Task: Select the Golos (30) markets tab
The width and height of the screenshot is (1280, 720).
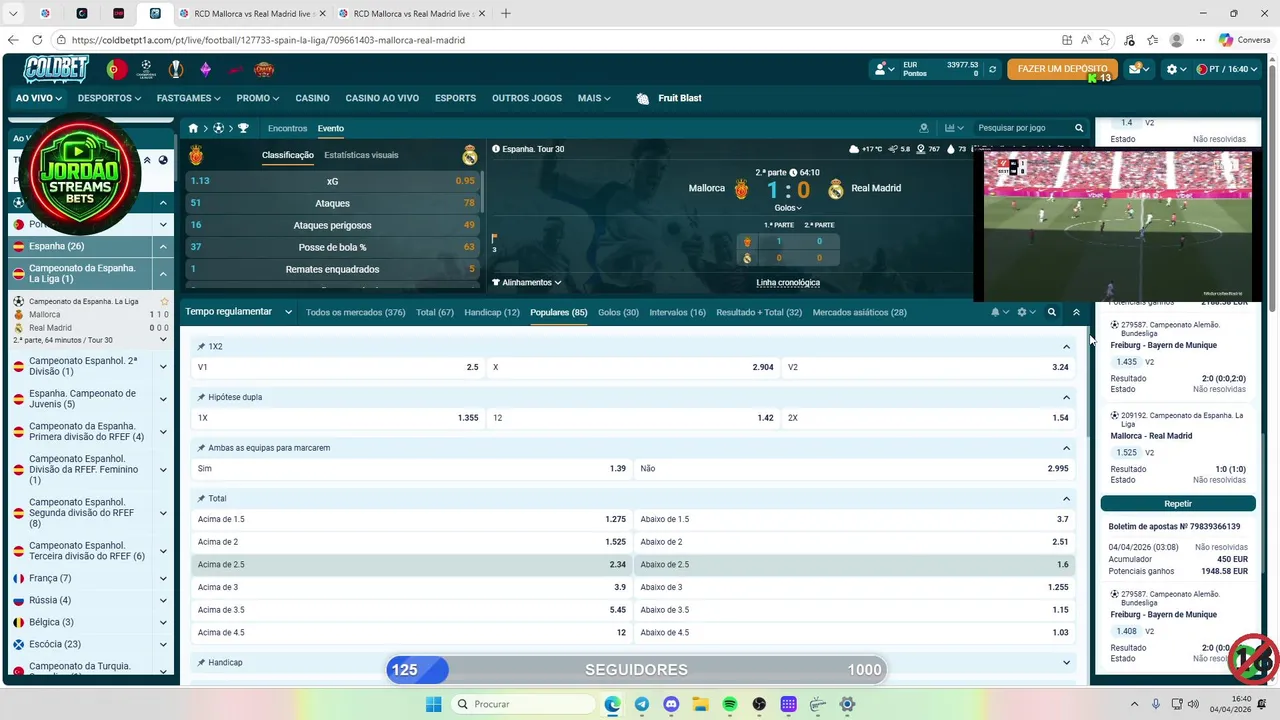Action: tap(618, 312)
